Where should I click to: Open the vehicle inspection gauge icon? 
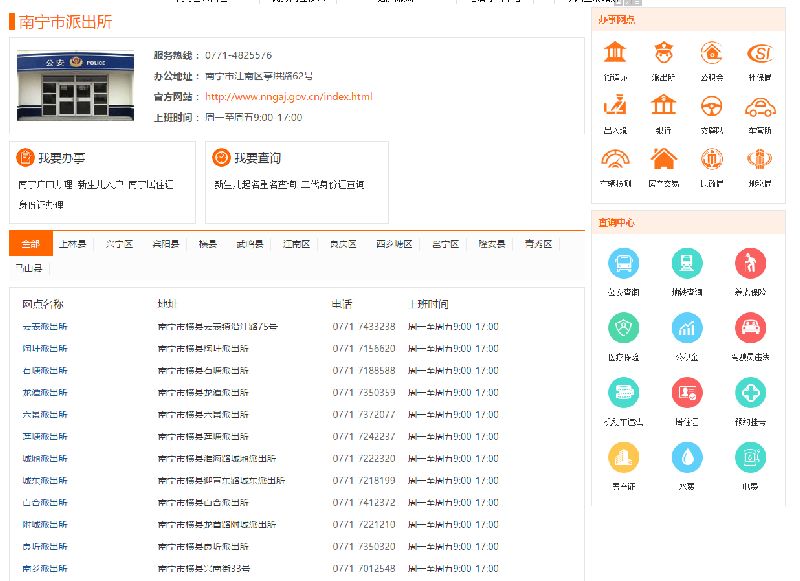[615, 159]
